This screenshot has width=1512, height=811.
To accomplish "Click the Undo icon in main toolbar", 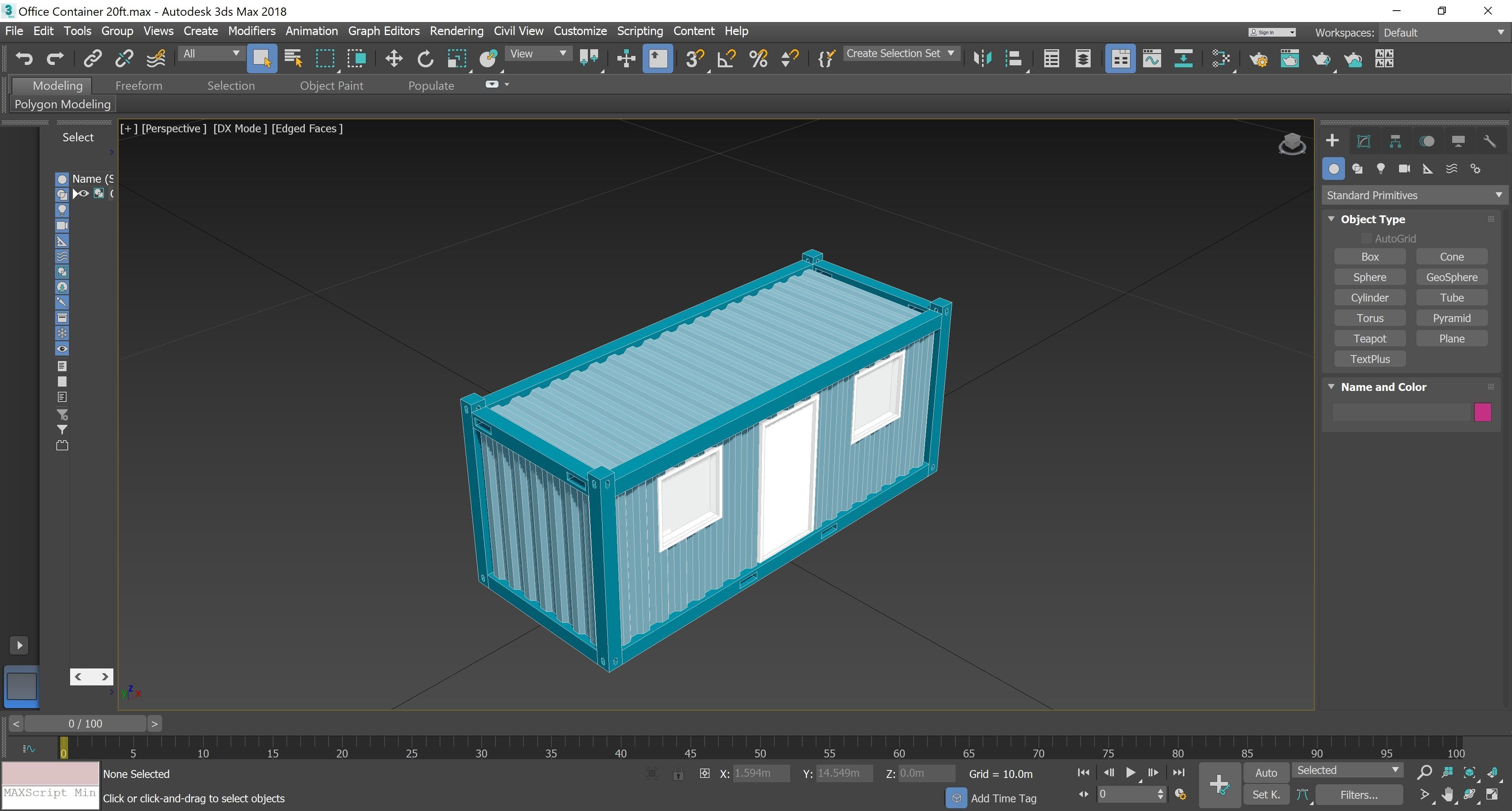I will (x=24, y=59).
